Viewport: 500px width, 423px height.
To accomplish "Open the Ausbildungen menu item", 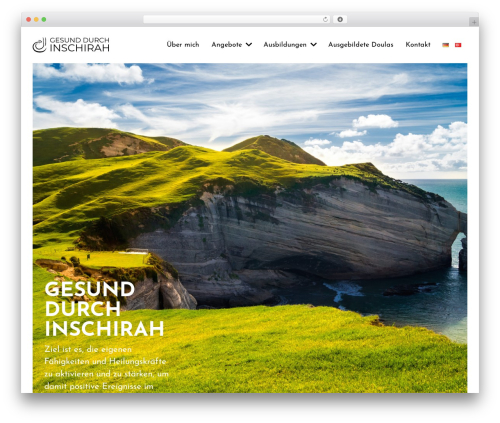I will pos(285,45).
